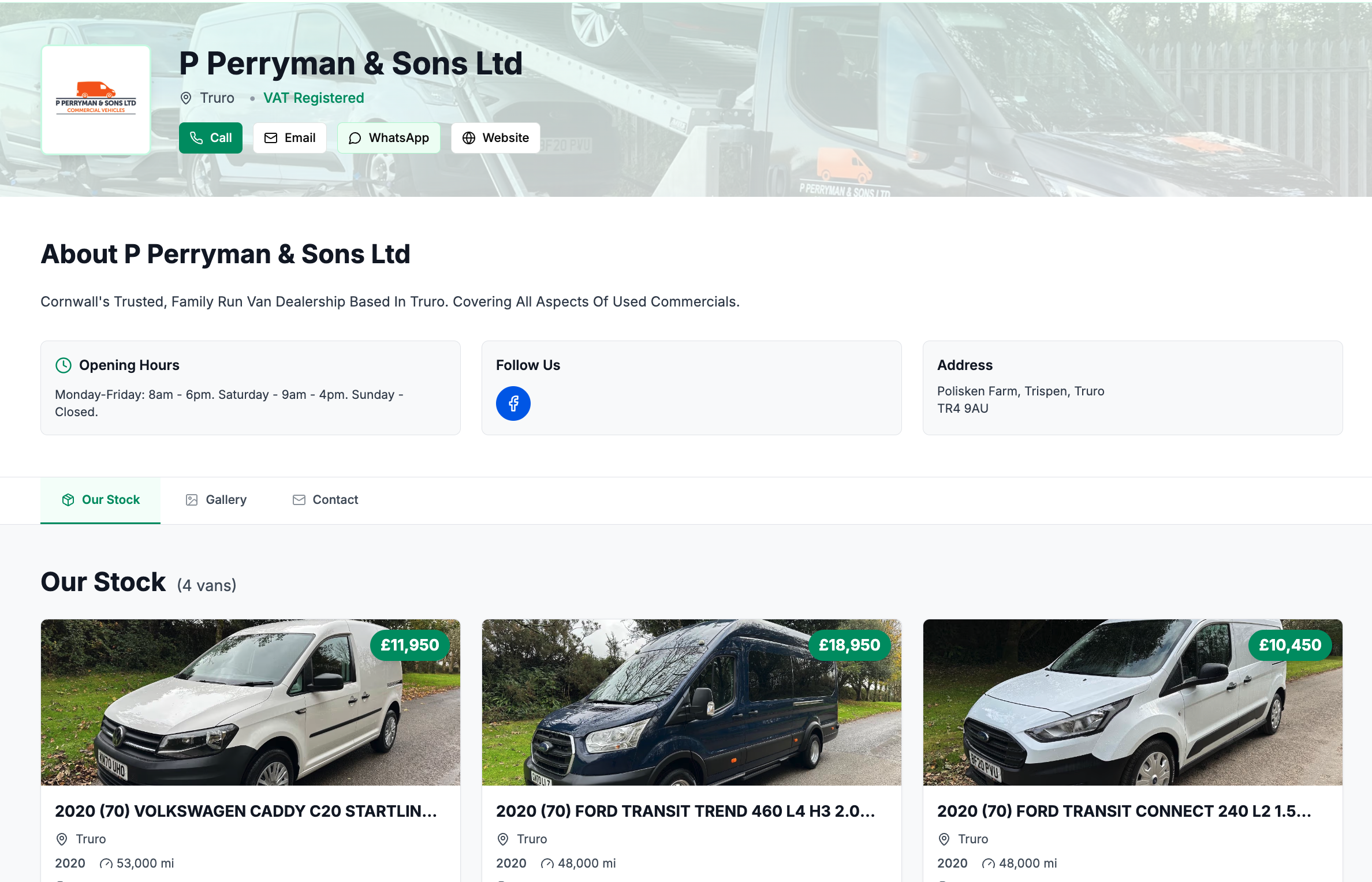Open the Facebook page via the blue icon
Image resolution: width=1372 pixels, height=882 pixels.
(513, 403)
